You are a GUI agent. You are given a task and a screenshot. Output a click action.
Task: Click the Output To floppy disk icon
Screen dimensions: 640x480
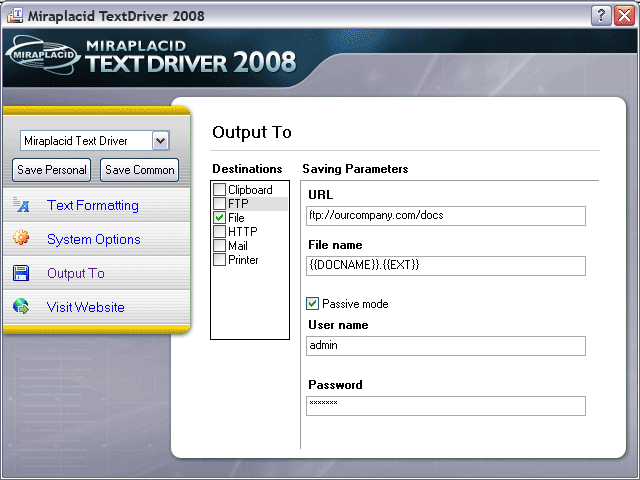[x=21, y=273]
